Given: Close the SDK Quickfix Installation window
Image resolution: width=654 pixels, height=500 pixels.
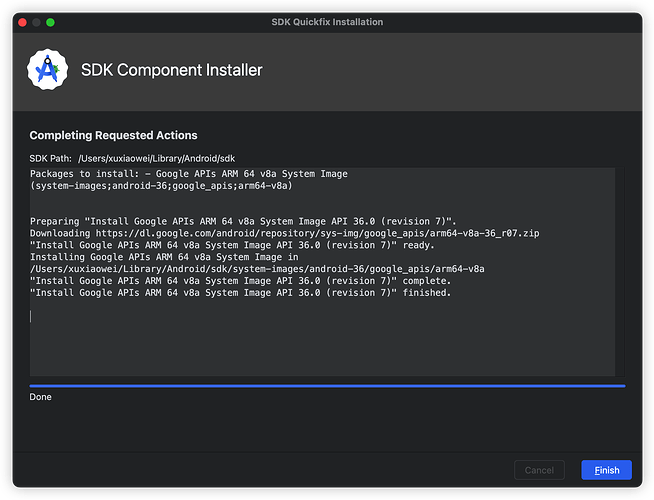Looking at the screenshot, I should [x=21, y=22].
